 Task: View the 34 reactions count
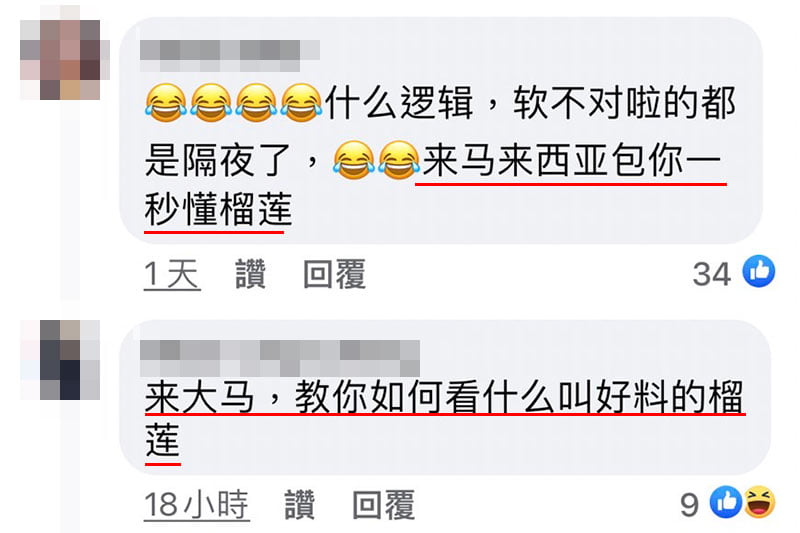click(x=712, y=274)
